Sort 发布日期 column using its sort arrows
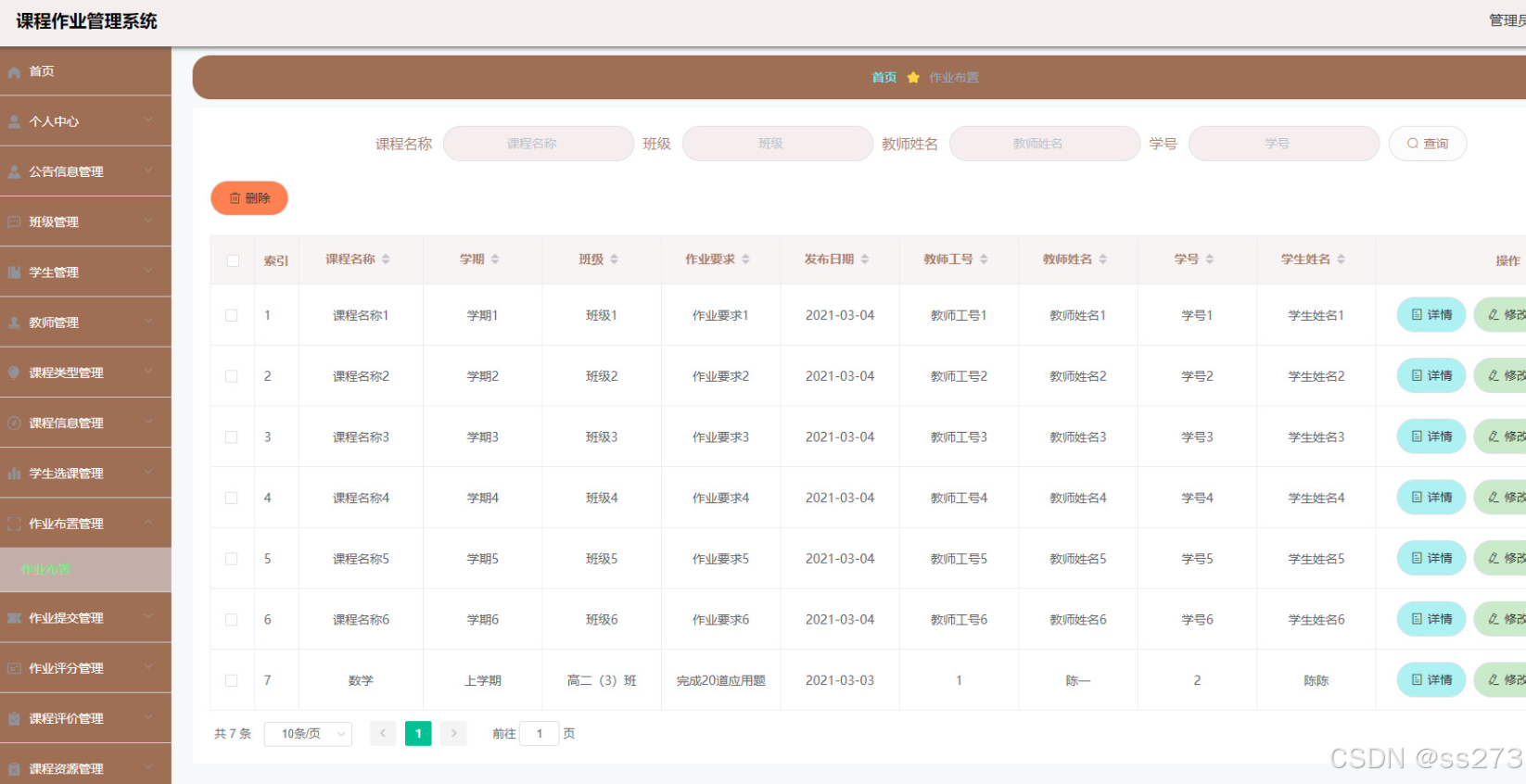The width and height of the screenshot is (1526, 784). pos(864,259)
